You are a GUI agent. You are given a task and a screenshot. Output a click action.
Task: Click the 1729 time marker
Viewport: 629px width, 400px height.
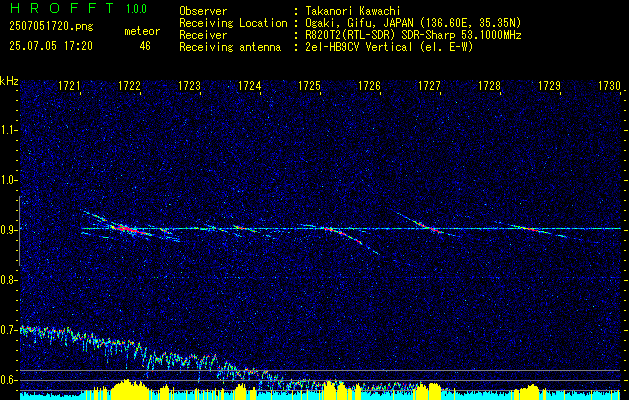click(x=550, y=85)
